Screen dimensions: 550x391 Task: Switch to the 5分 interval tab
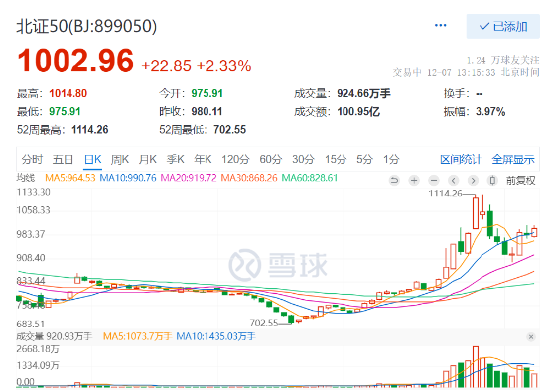click(x=364, y=160)
